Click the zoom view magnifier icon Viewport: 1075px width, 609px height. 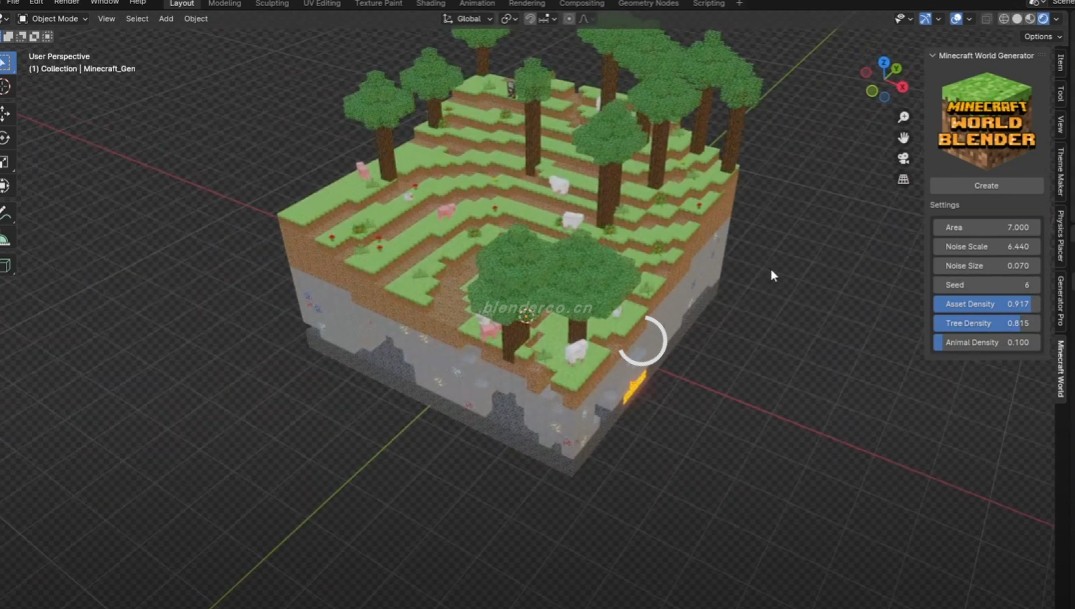[904, 117]
